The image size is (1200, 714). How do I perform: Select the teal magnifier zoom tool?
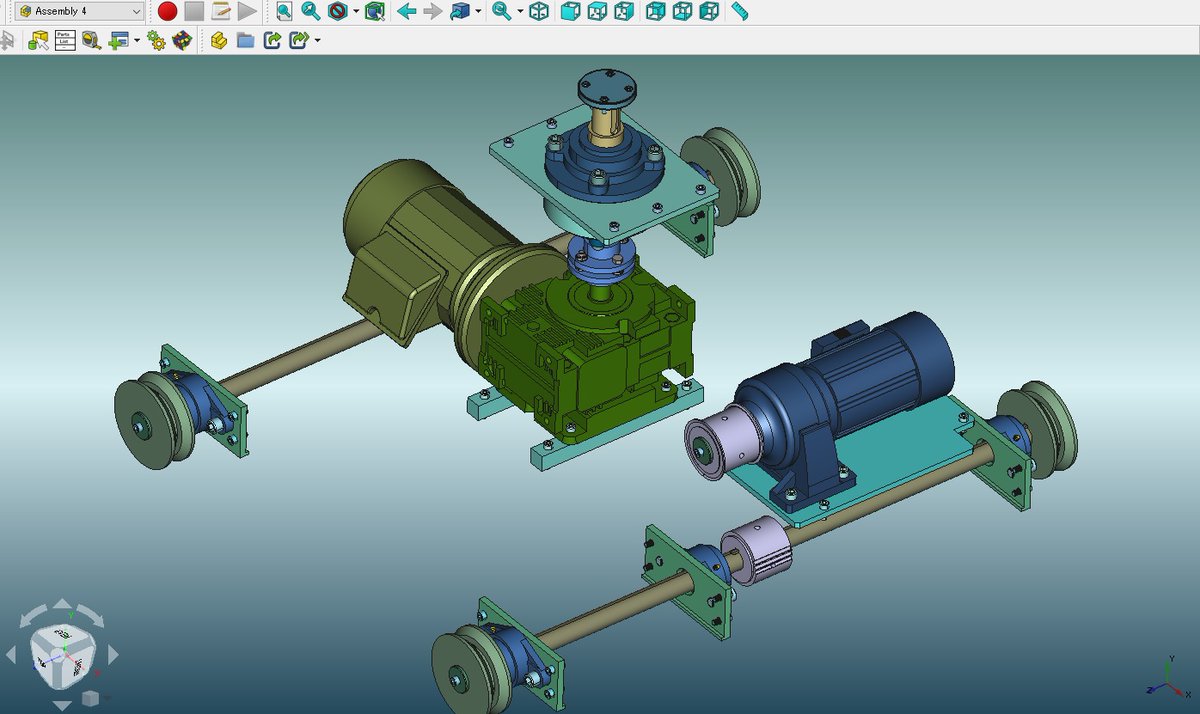tap(311, 12)
